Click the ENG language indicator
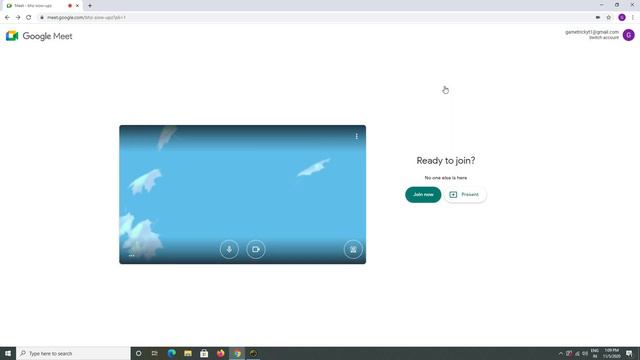Image resolution: width=640 pixels, height=360 pixels. pos(595,353)
